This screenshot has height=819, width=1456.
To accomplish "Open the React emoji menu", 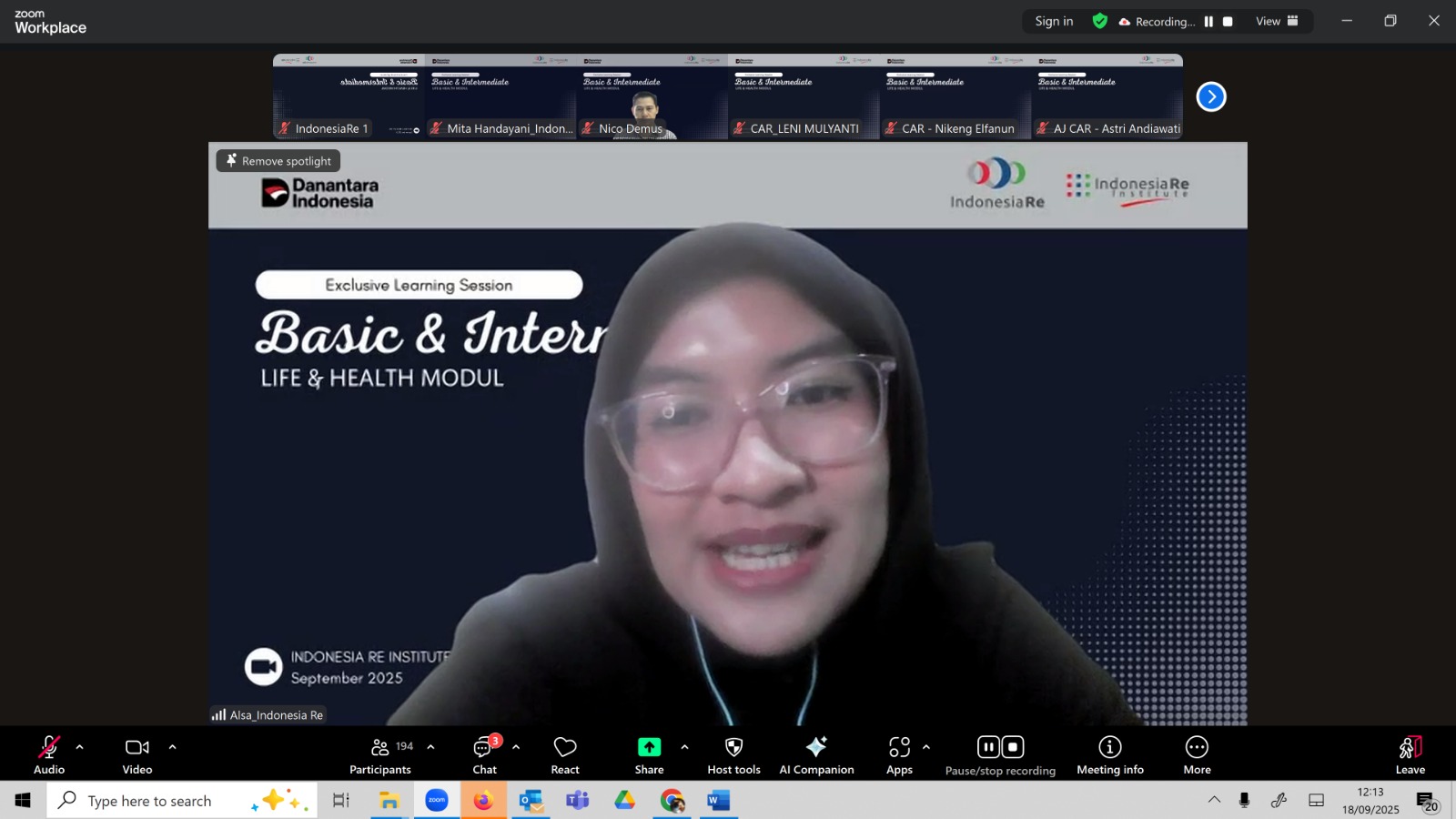I will pyautogui.click(x=565, y=755).
